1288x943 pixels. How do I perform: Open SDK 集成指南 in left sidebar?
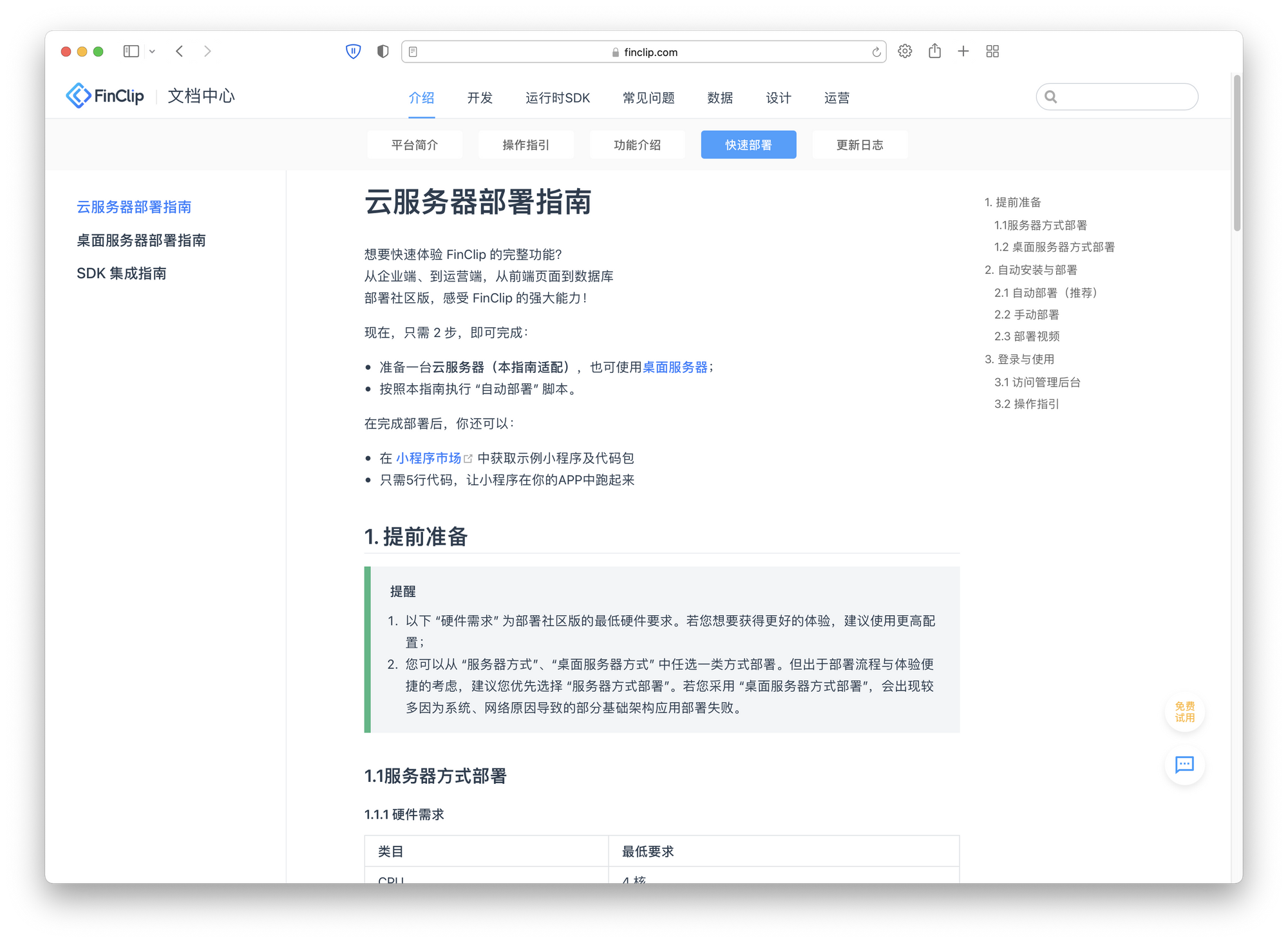pos(122,274)
